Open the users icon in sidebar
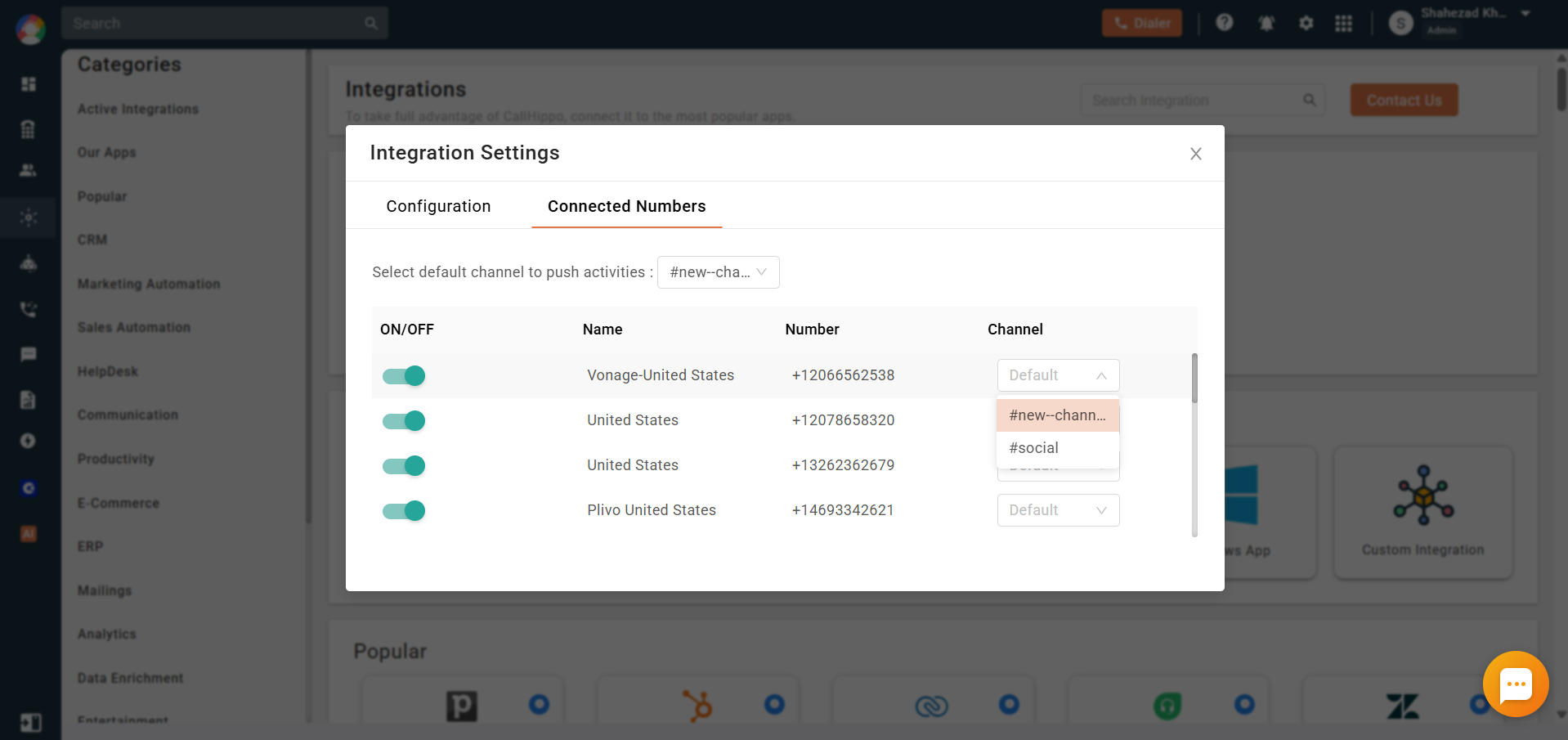This screenshot has height=740, width=1568. click(x=29, y=170)
